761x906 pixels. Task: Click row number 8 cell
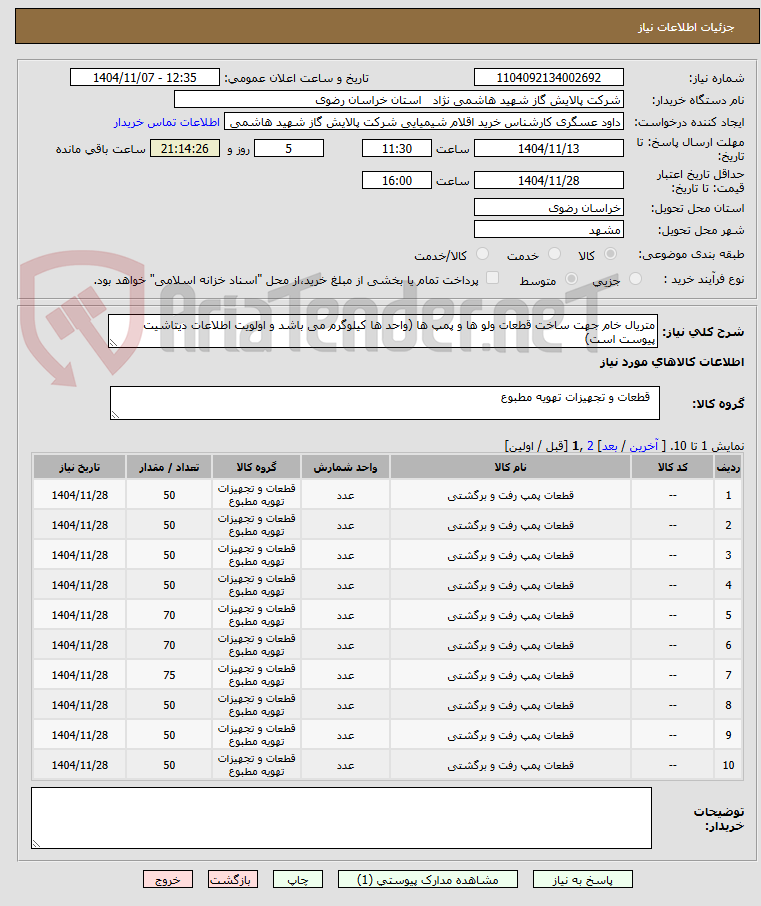(728, 705)
